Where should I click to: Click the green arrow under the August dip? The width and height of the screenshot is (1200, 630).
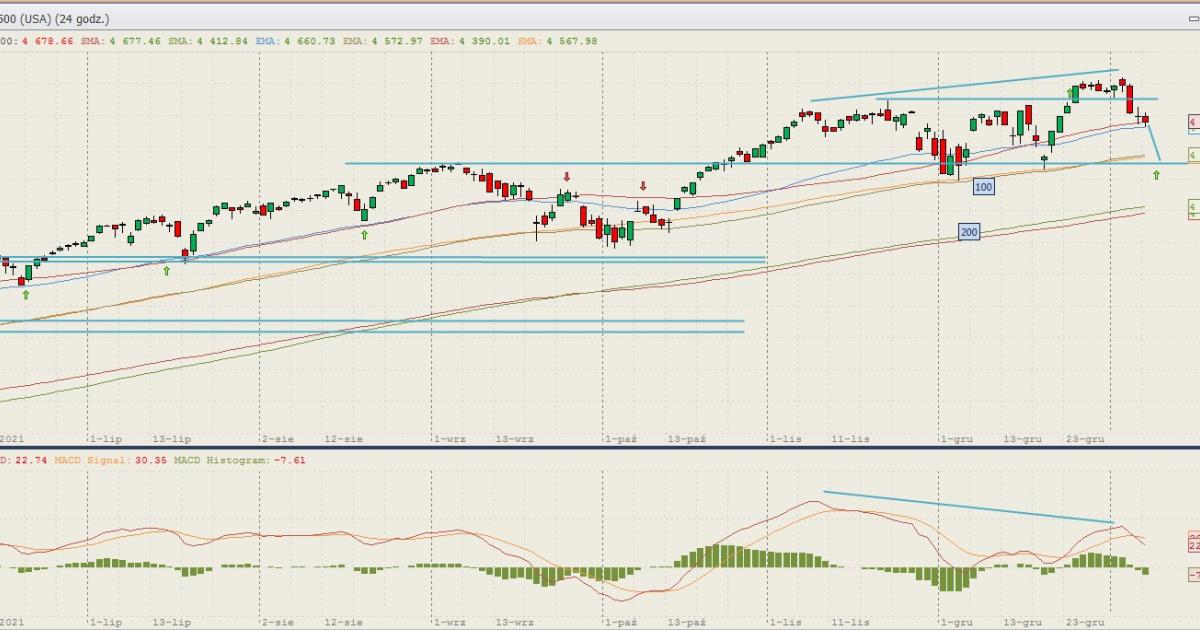[364, 235]
